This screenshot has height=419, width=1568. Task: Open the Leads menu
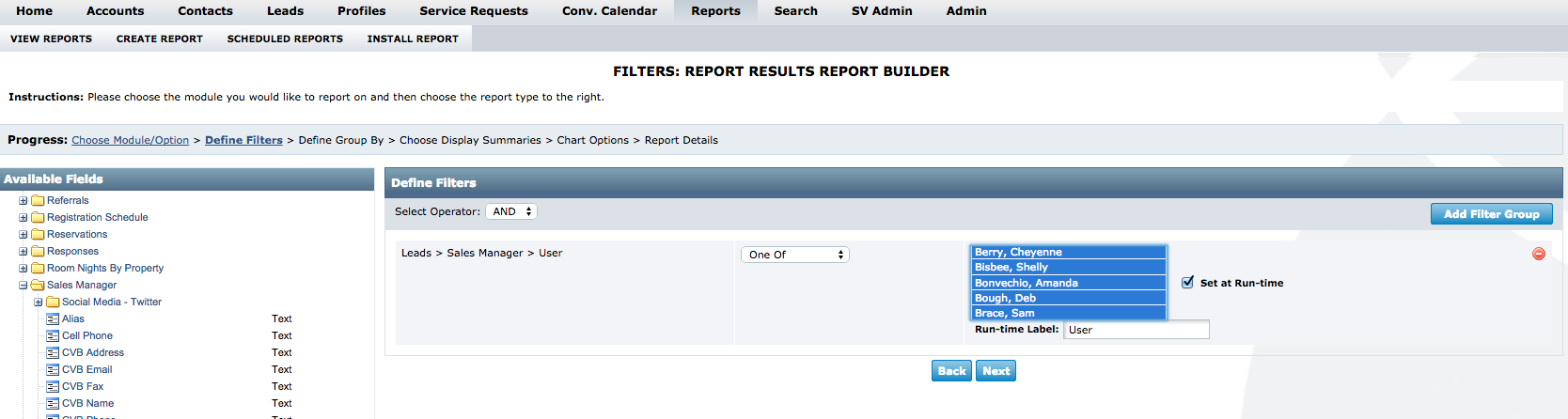(285, 11)
